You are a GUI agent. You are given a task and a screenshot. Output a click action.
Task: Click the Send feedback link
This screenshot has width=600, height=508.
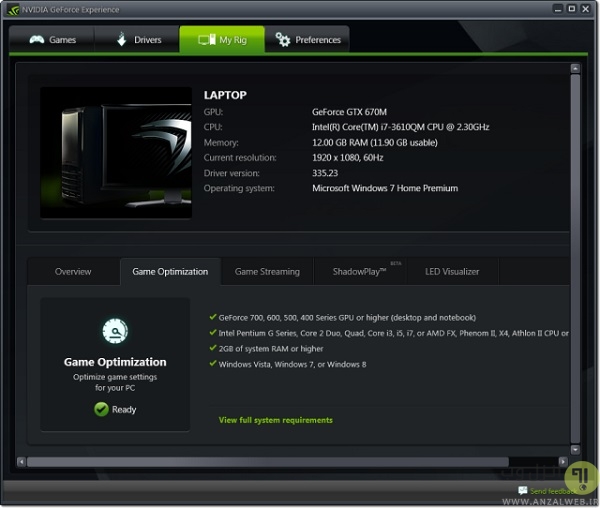click(x=553, y=491)
